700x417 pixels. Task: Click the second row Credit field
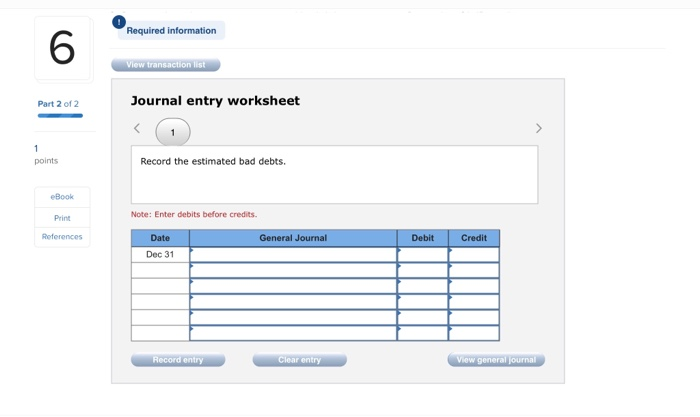coord(474,270)
